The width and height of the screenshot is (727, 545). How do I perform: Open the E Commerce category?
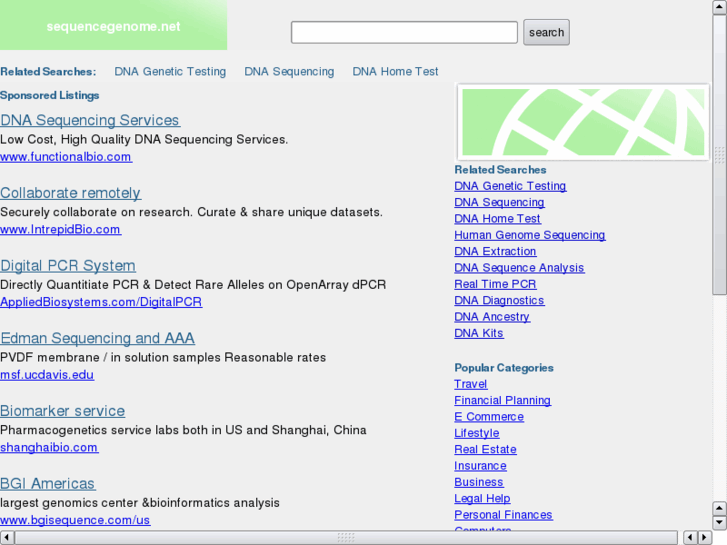pyautogui.click(x=489, y=417)
